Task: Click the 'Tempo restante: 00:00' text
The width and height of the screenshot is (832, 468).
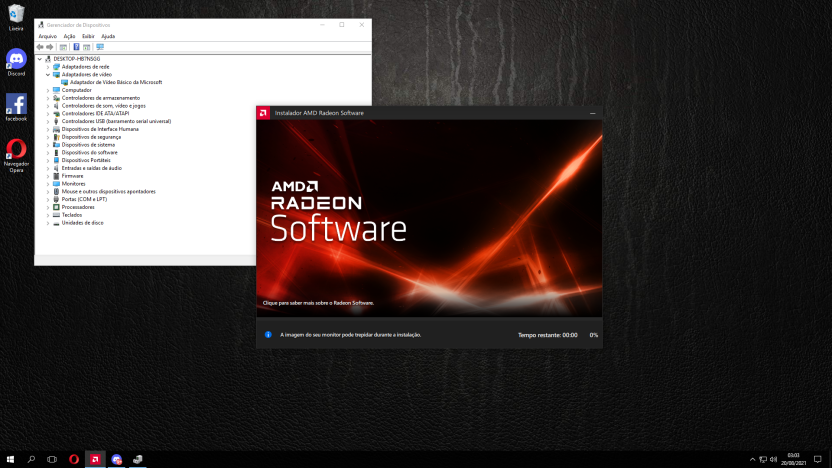Action: 548,335
